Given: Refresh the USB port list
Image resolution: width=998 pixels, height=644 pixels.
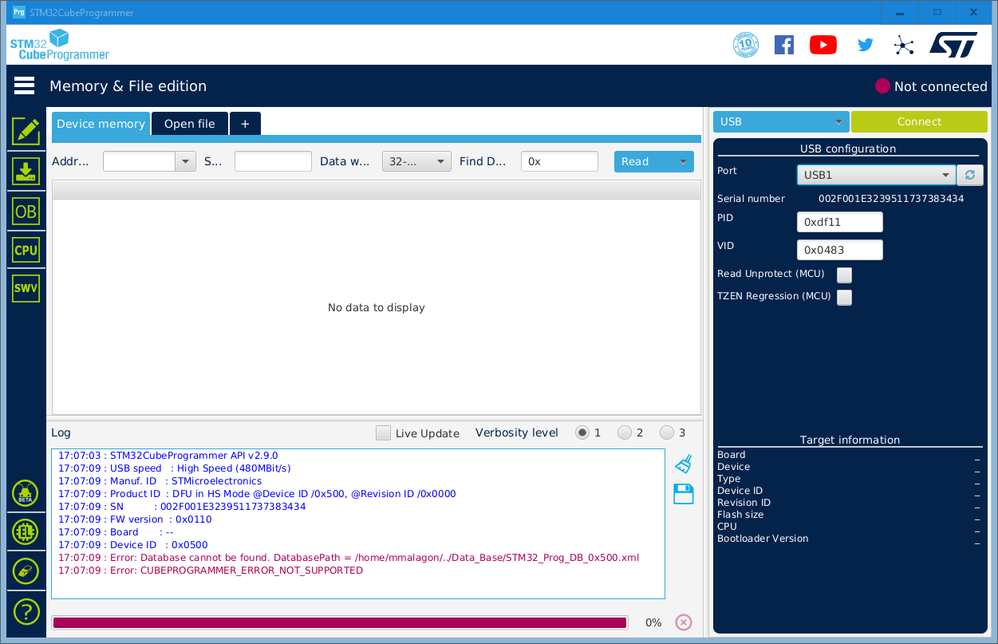Looking at the screenshot, I should tap(970, 175).
